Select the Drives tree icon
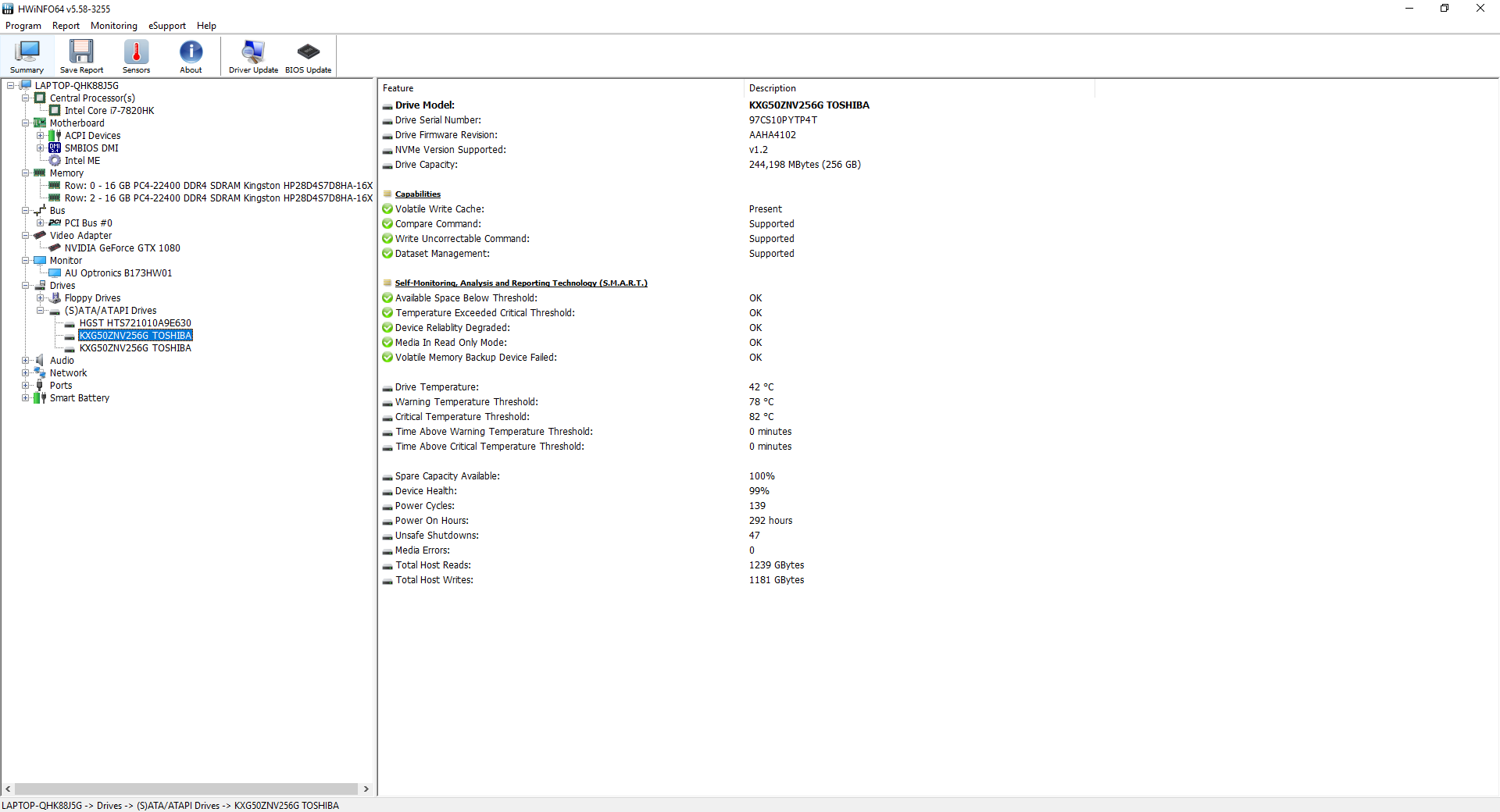Image resolution: width=1500 pixels, height=812 pixels. 40,286
